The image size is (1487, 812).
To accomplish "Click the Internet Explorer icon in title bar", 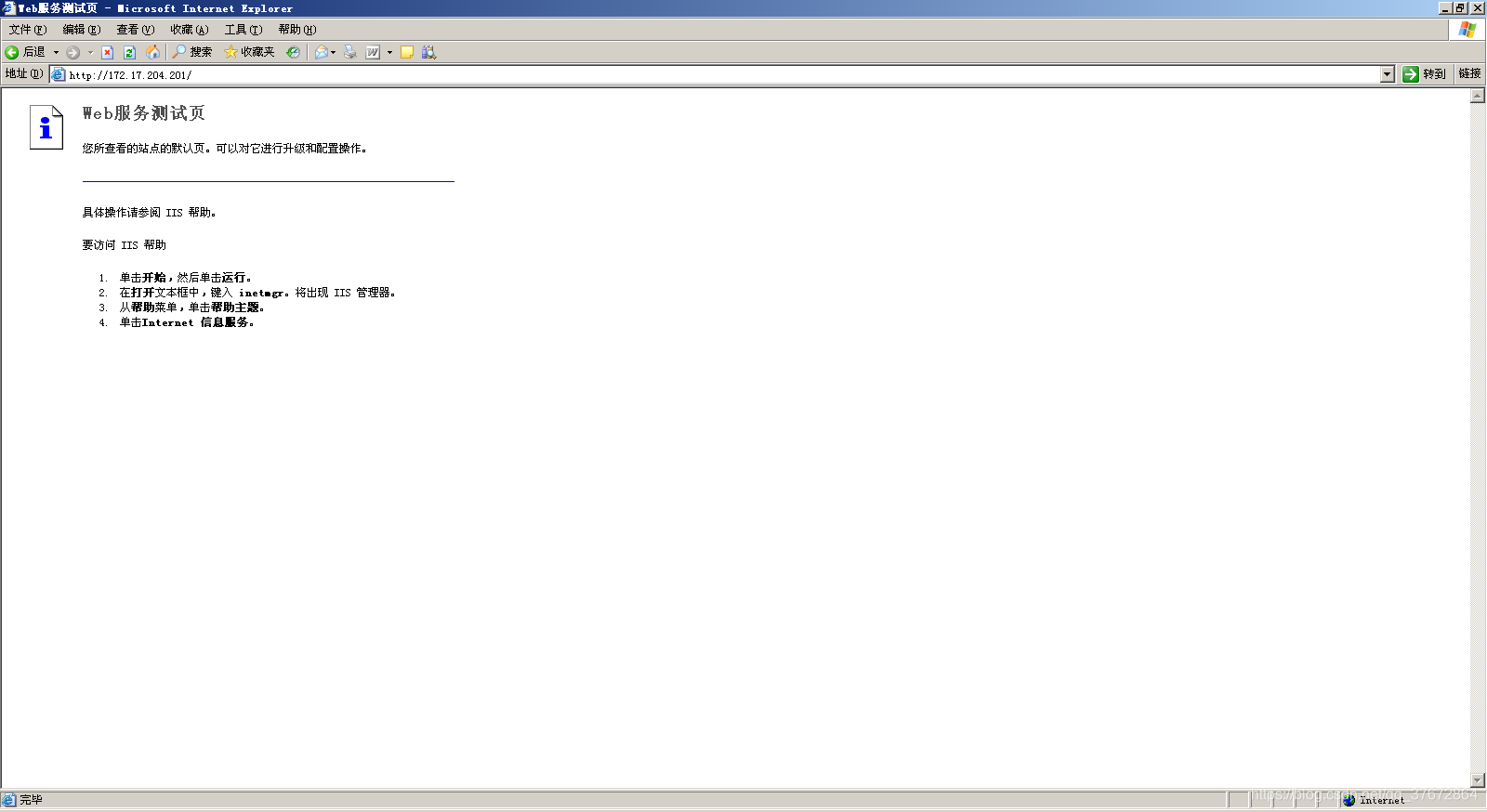I will 8,8.
